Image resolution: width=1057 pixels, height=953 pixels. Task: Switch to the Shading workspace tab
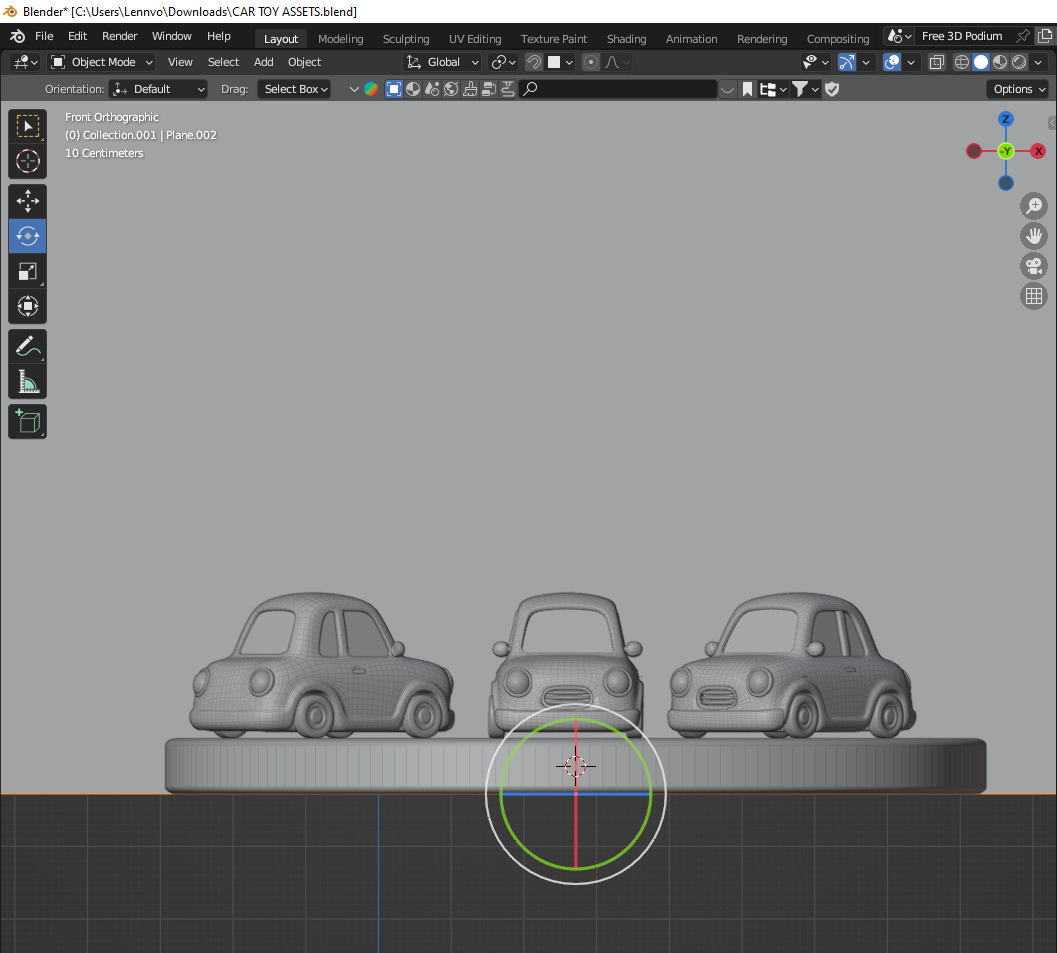[626, 39]
